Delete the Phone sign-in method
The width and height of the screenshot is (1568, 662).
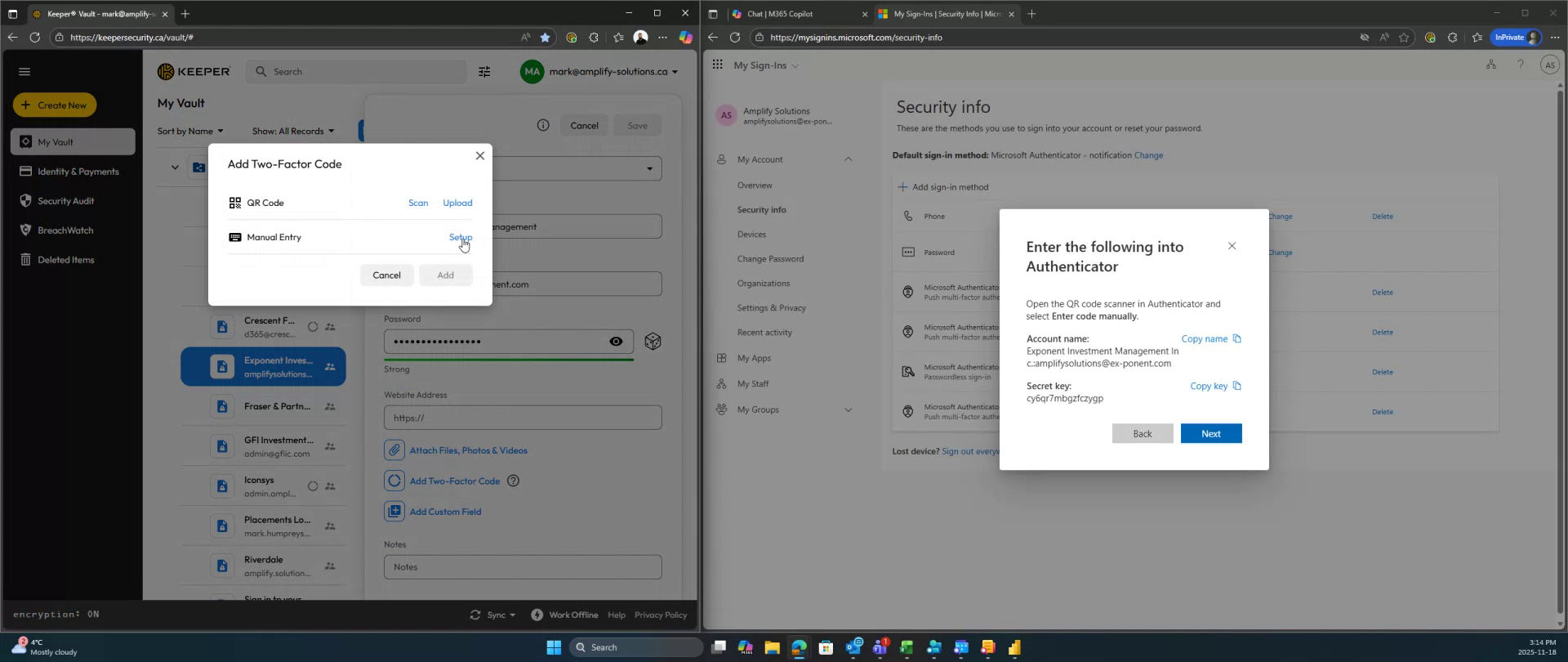[1383, 217]
